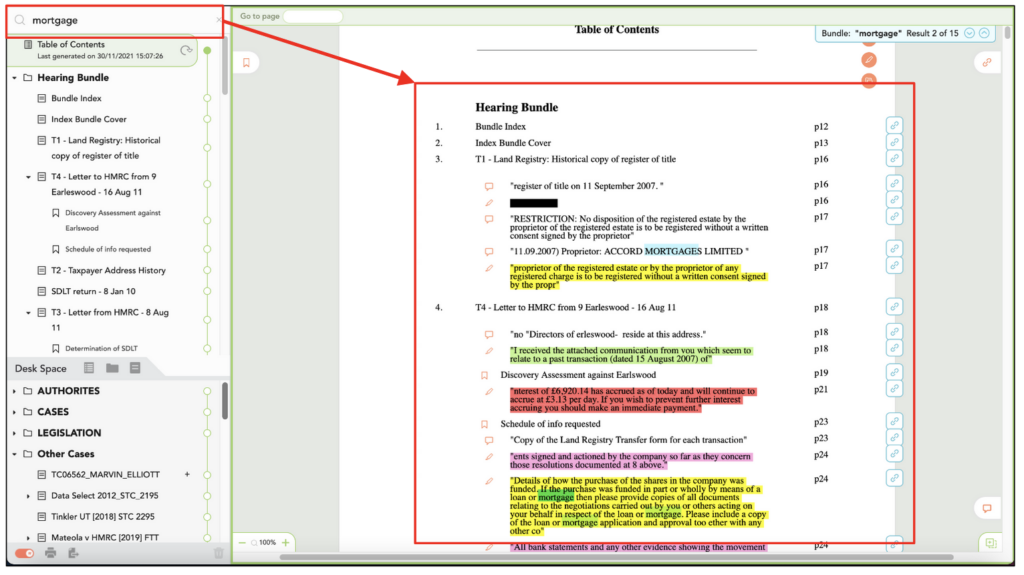Expand the CASES folder
Viewport: 1024px width, 575px height.
(14, 412)
